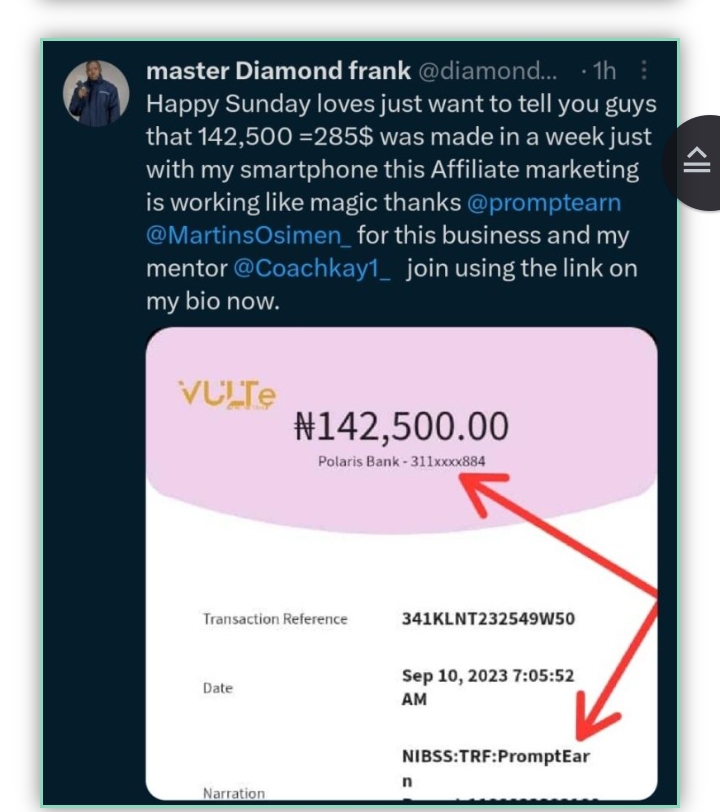Click the 1h tweet timestamp
This screenshot has width=720, height=812.
click(x=604, y=70)
